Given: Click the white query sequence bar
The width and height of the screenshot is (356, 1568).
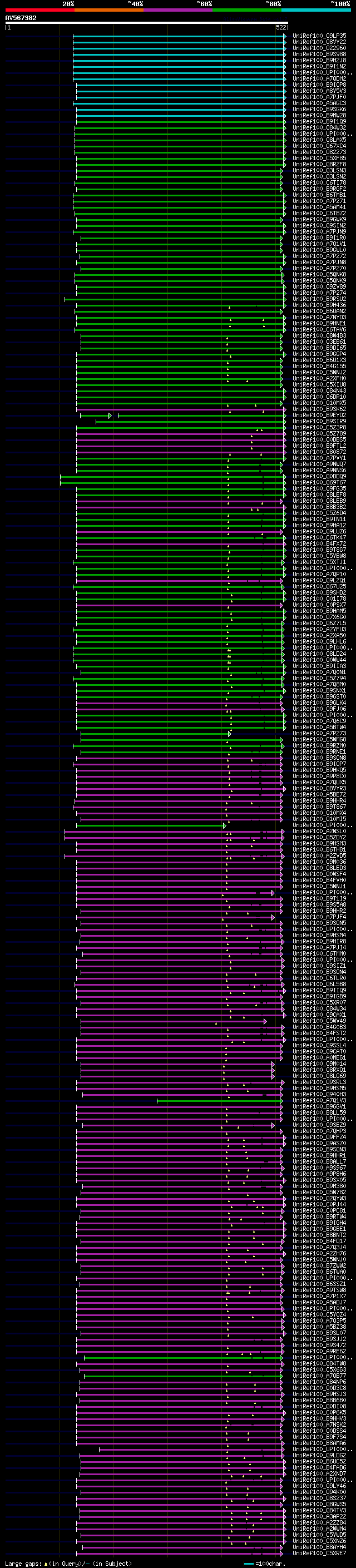Looking at the screenshot, I should coord(147,23).
